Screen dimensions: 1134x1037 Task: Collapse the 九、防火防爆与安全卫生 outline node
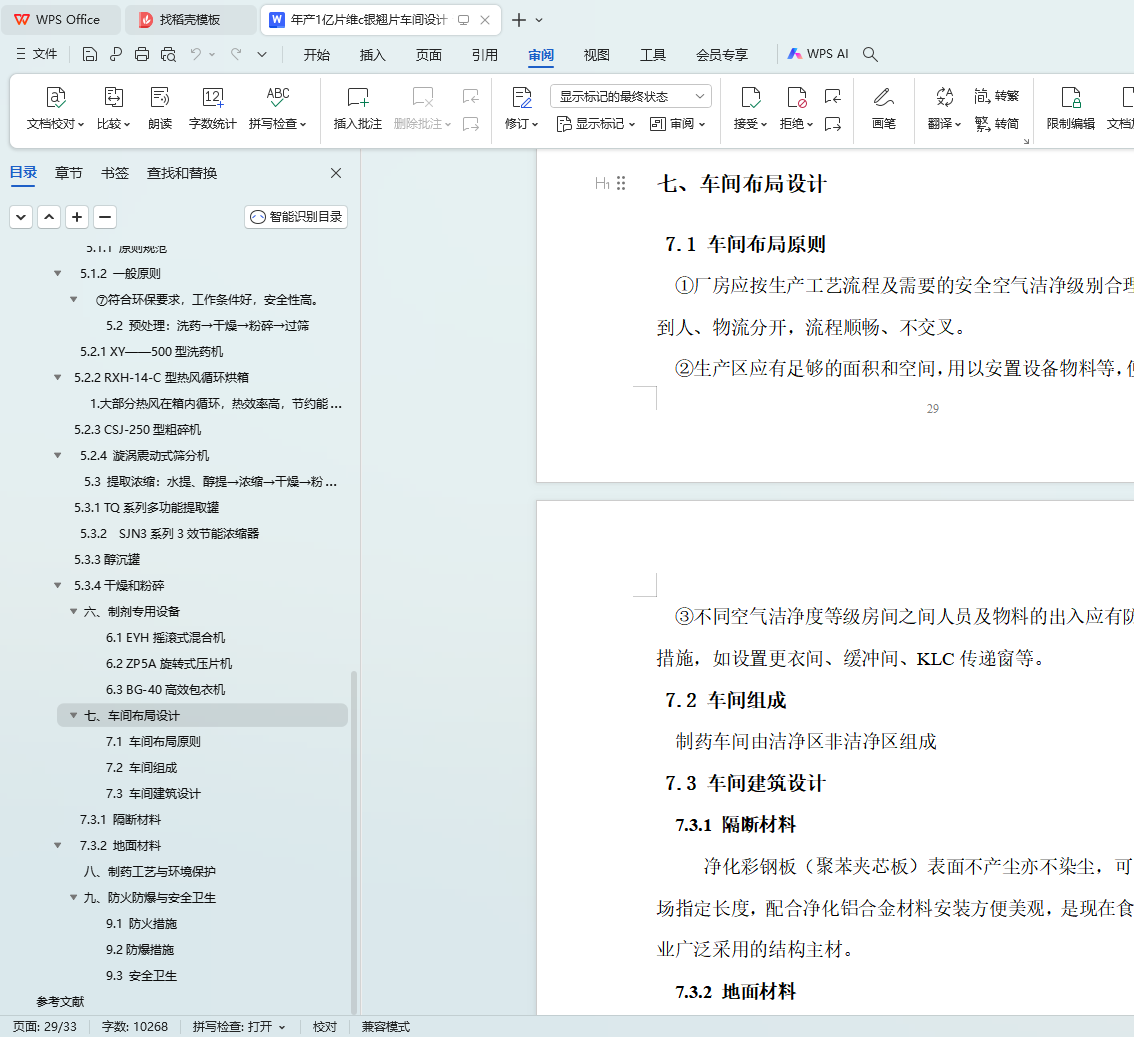73,898
